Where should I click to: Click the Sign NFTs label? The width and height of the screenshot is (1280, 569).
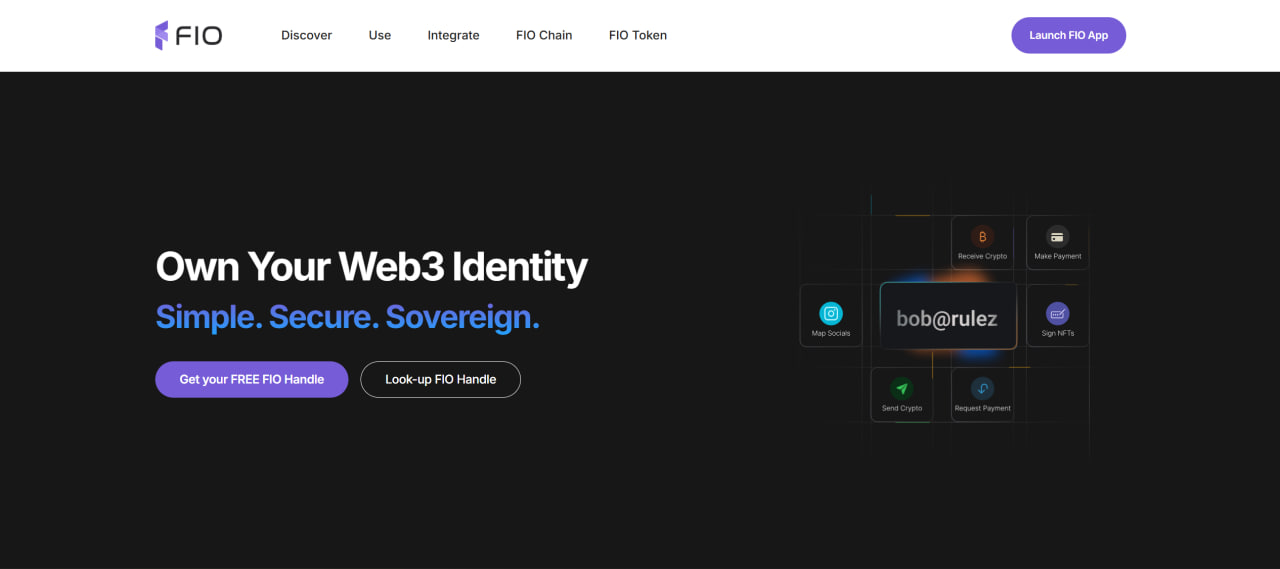pyautogui.click(x=1057, y=333)
